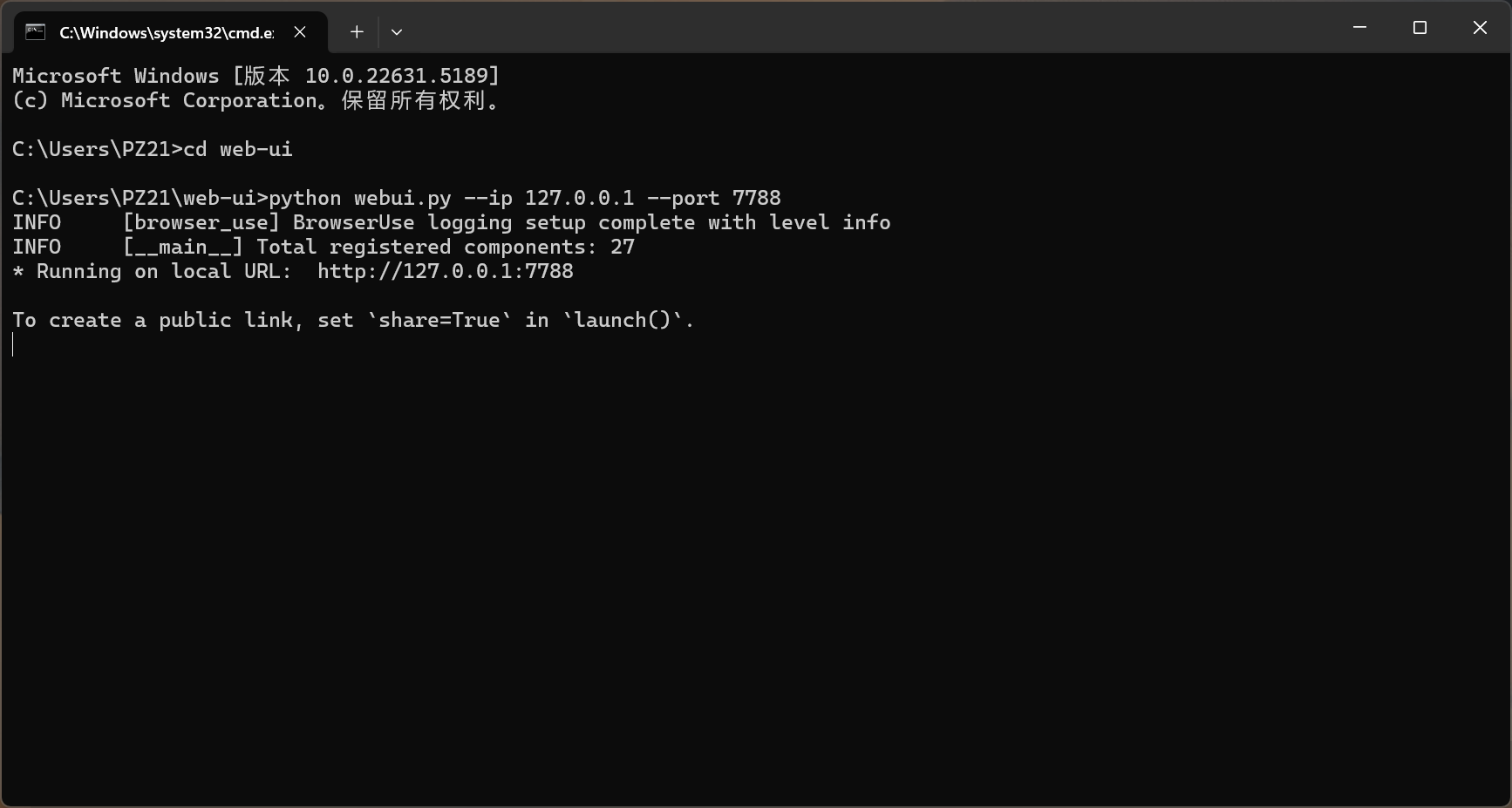Open a new terminal tab with plus icon
The image size is (1512, 808).
click(357, 32)
